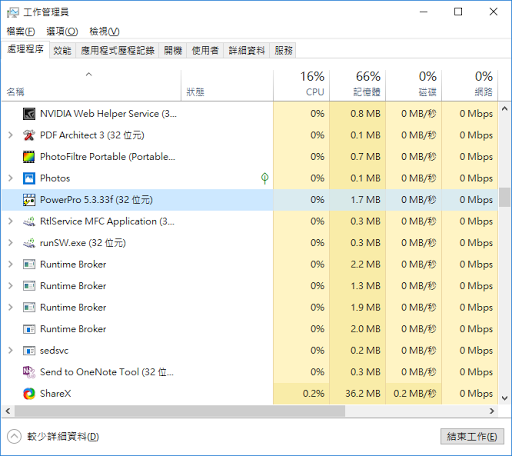
Task: Click the Send to OneNote Tool icon
Action: [29, 372]
